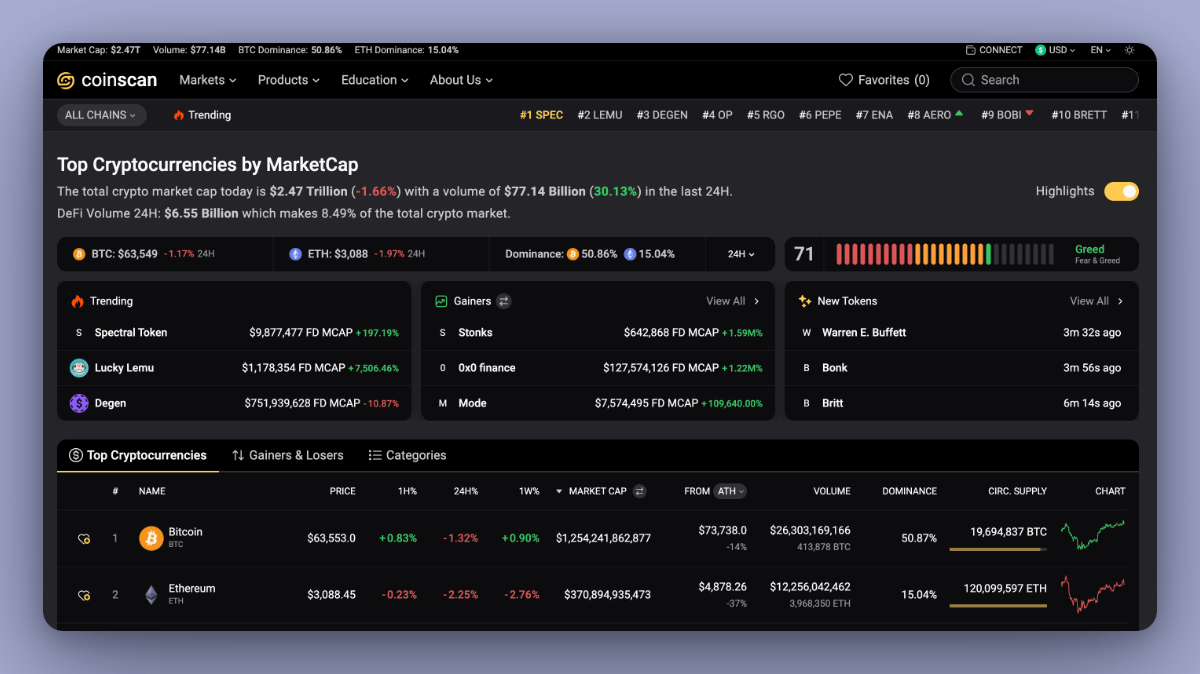Click the Ethereum coin logo

coord(151,595)
